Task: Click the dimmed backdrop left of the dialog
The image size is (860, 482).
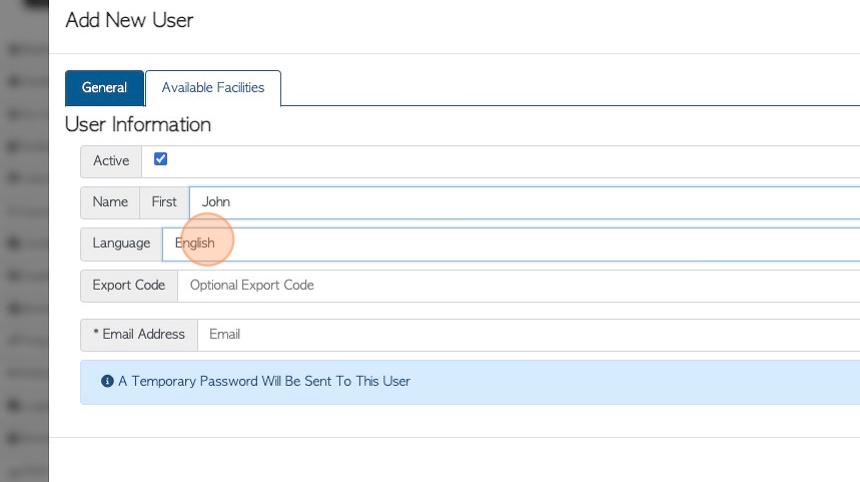Action: point(24,241)
